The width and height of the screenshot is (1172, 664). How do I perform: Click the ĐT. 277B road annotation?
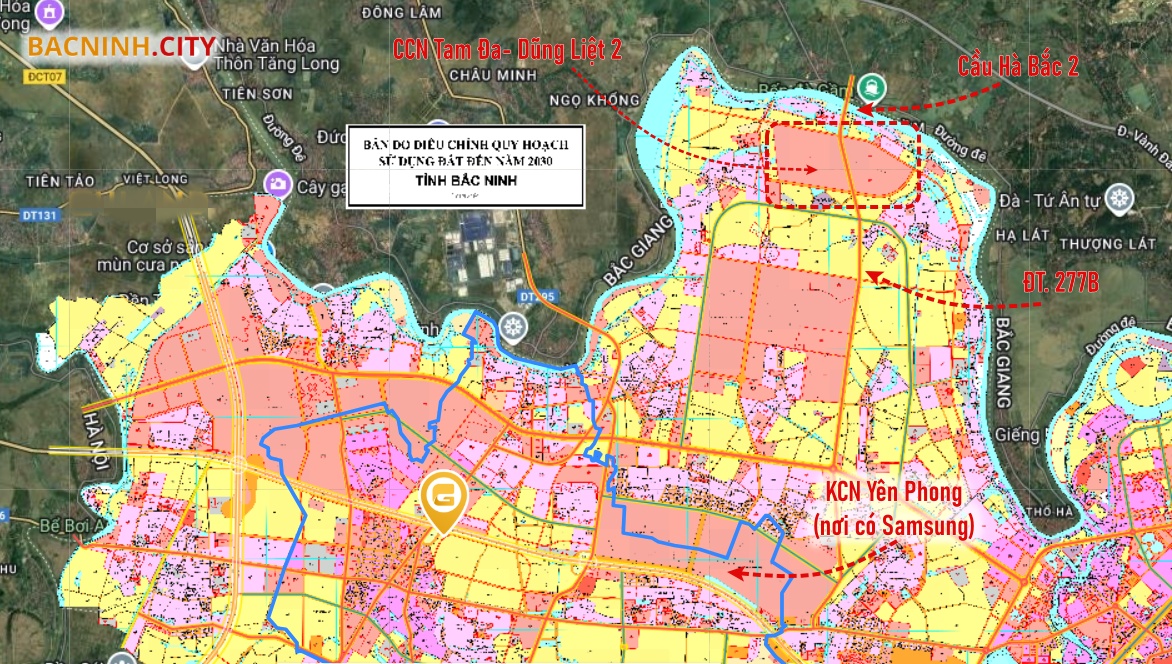[1061, 284]
